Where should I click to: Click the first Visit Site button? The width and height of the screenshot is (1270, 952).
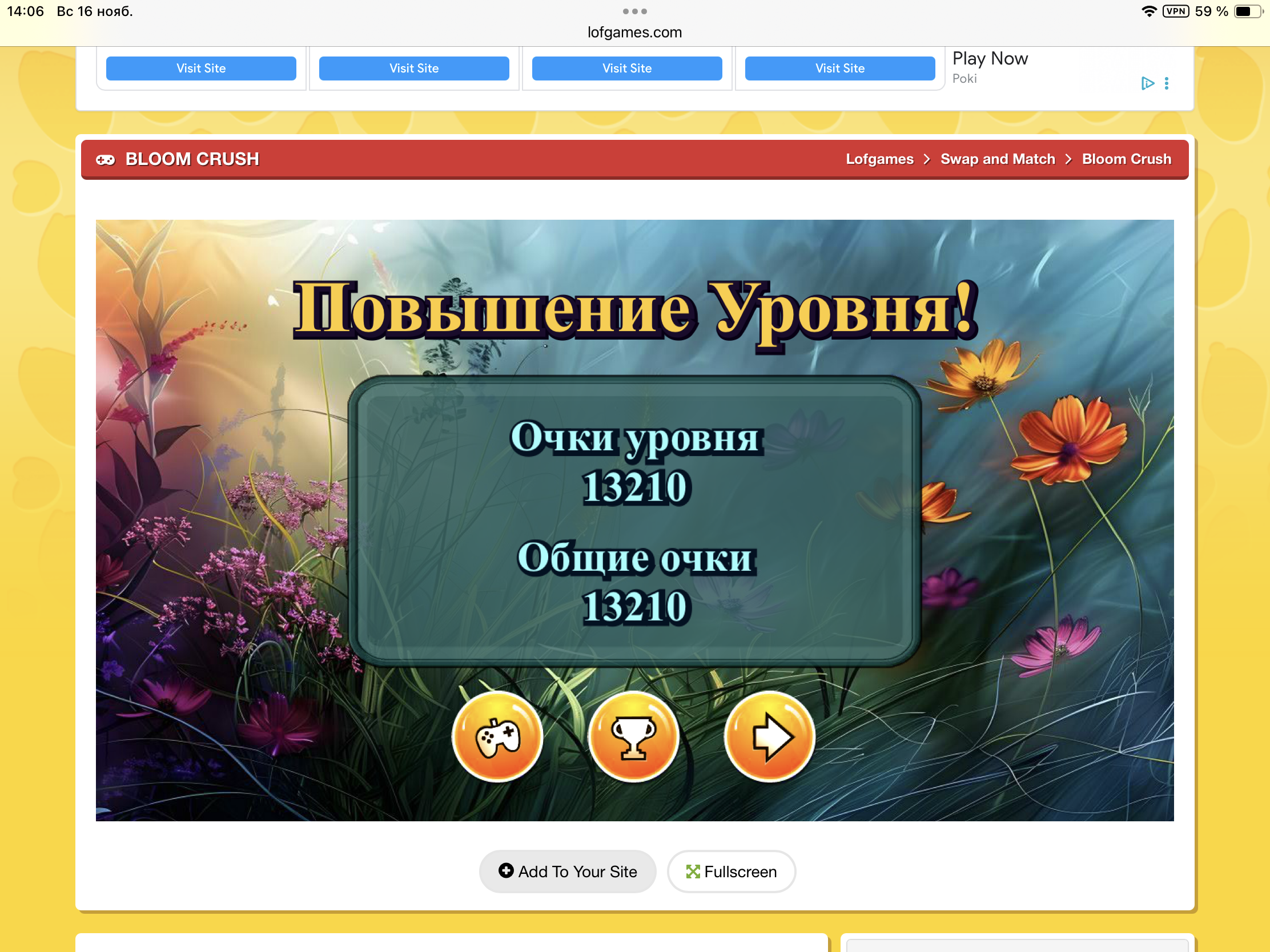201,68
